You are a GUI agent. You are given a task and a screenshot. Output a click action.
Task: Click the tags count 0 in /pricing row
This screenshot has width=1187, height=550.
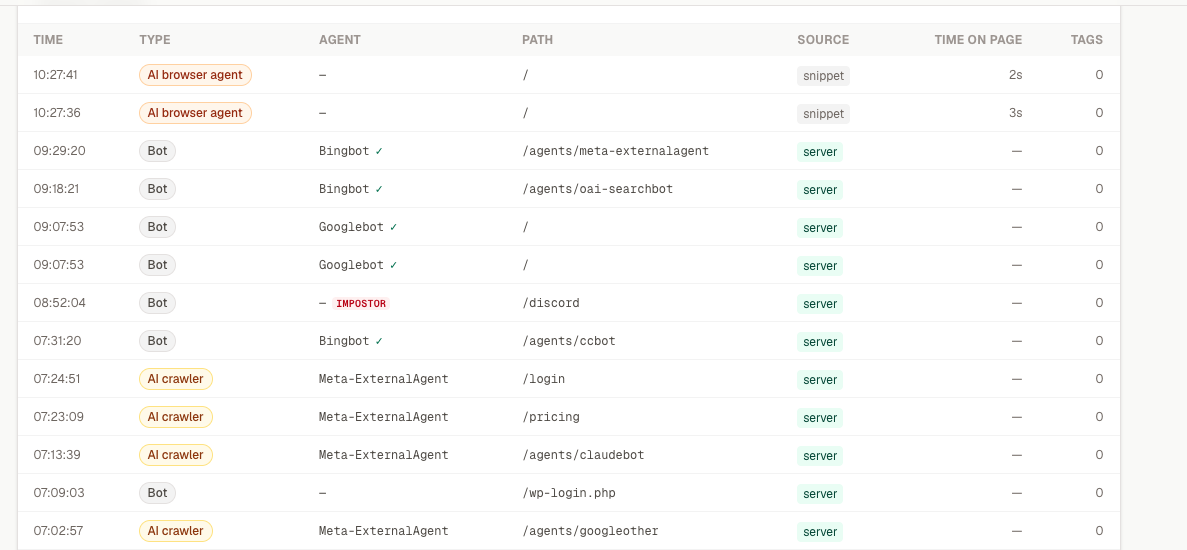(x=1099, y=416)
